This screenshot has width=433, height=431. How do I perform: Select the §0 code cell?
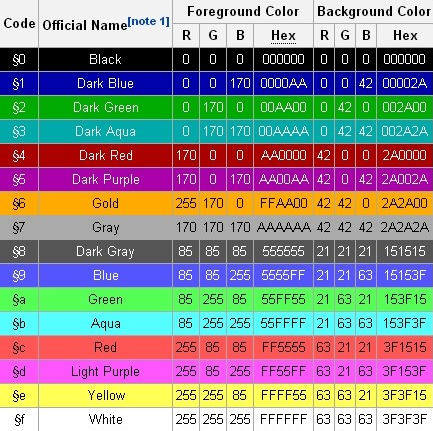click(19, 59)
